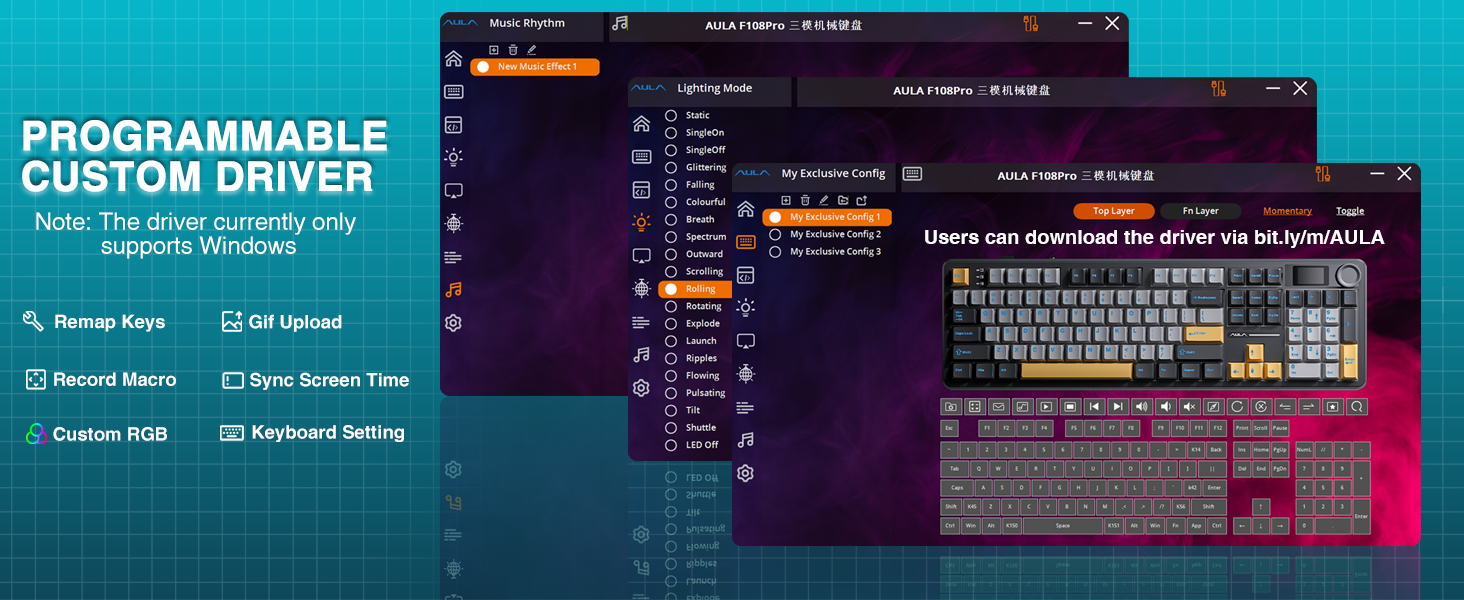
Task: Switch to the Fn Layer tab
Action: 1200,211
